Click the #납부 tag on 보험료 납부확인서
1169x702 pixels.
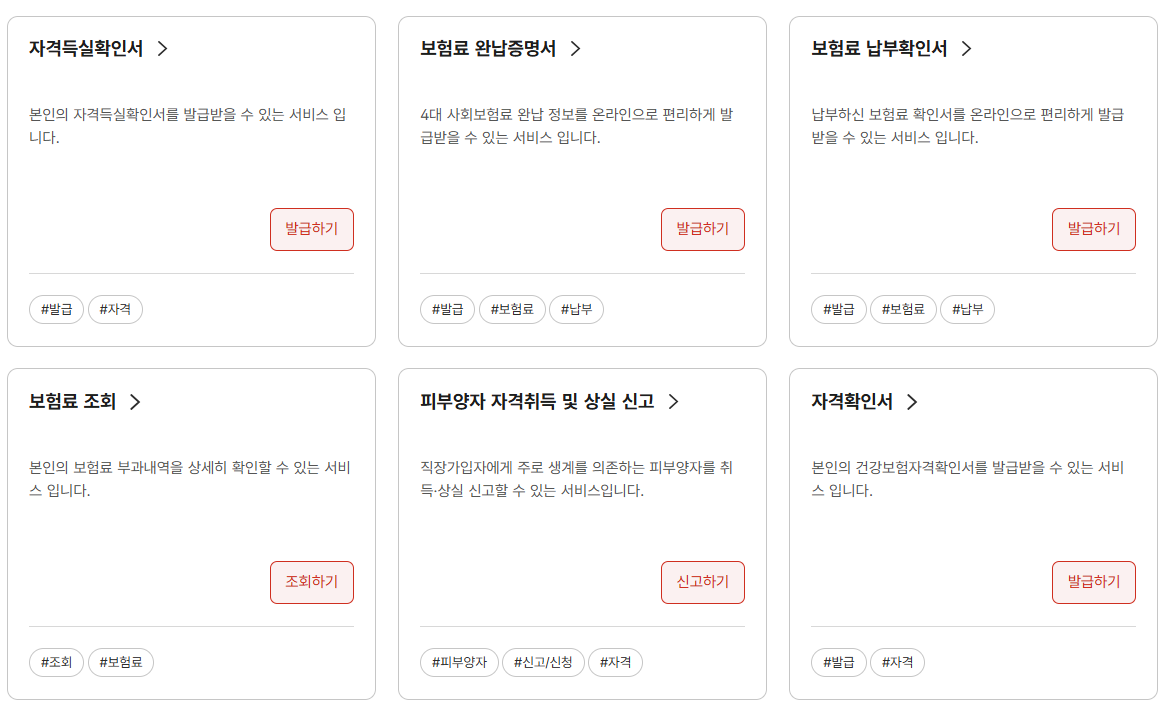coord(967,309)
